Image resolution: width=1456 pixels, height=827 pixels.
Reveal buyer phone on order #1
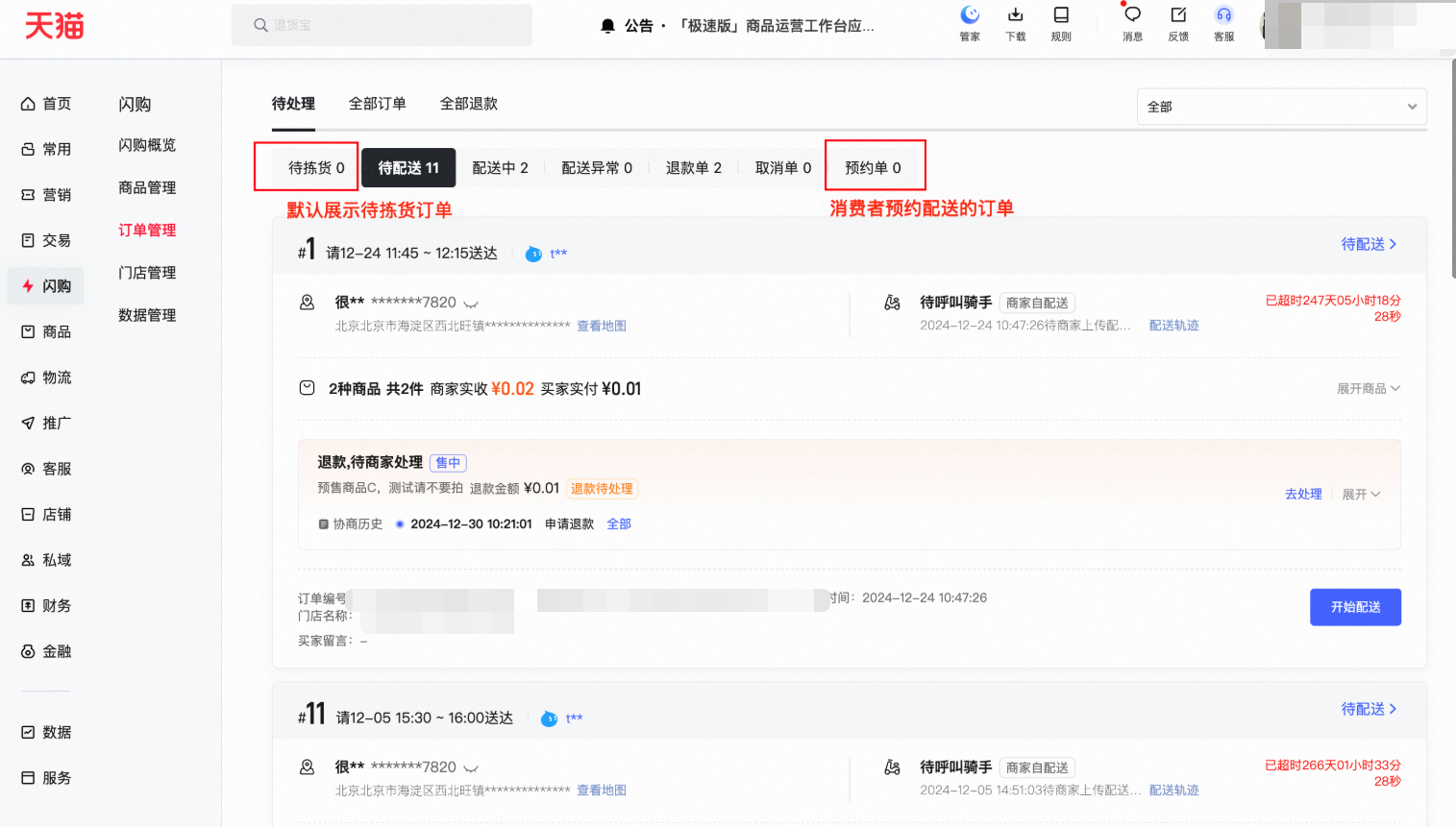pos(471,304)
